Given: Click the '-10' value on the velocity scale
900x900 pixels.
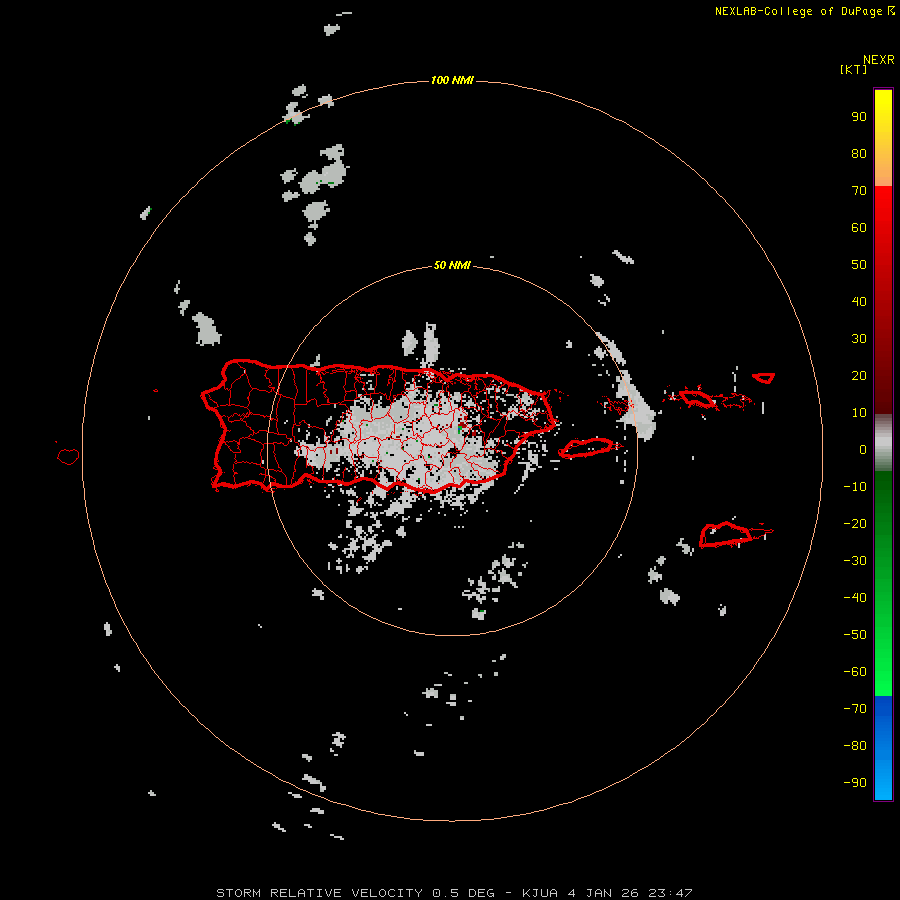Looking at the screenshot, I should point(855,487).
